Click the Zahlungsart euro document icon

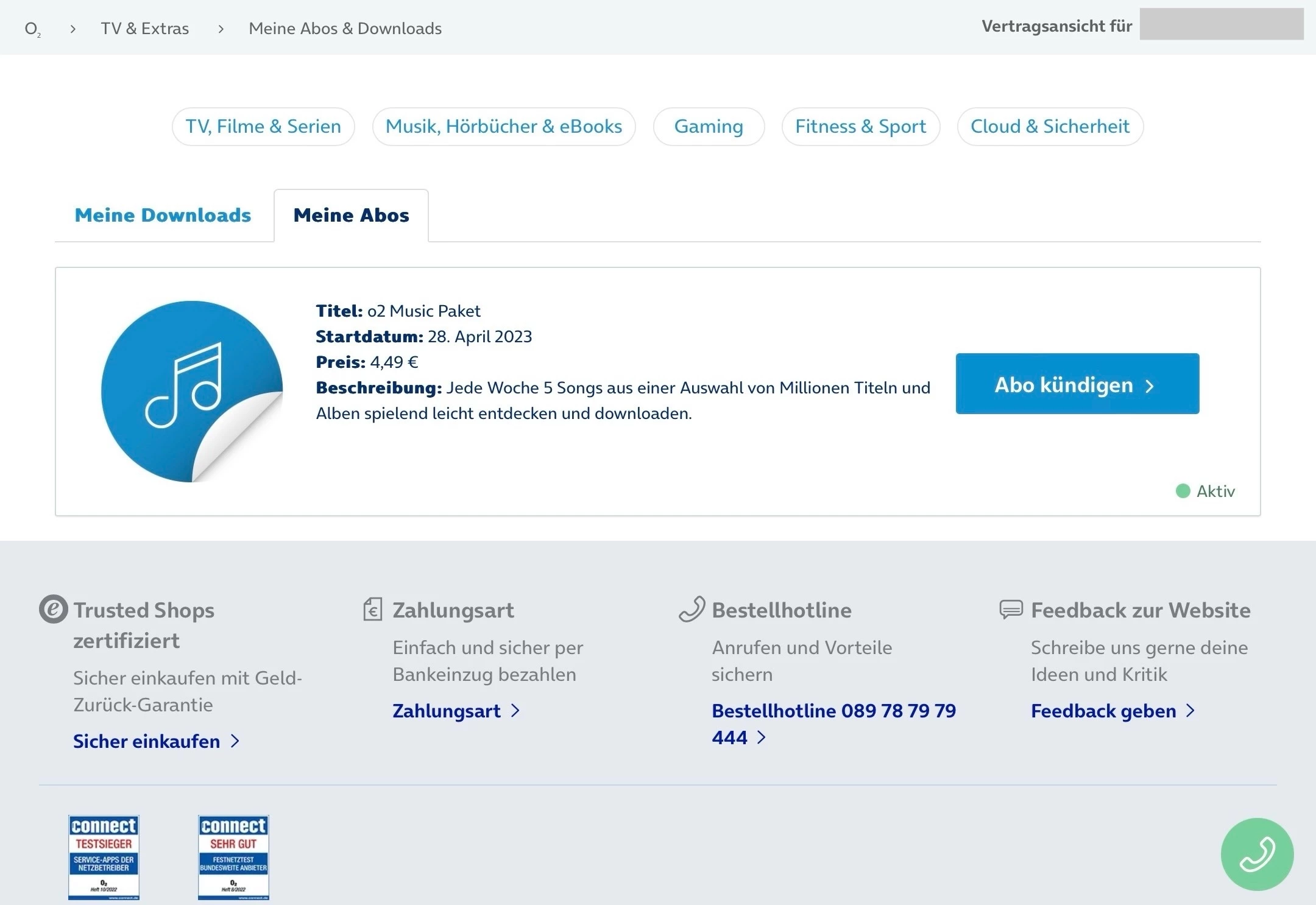[373, 609]
